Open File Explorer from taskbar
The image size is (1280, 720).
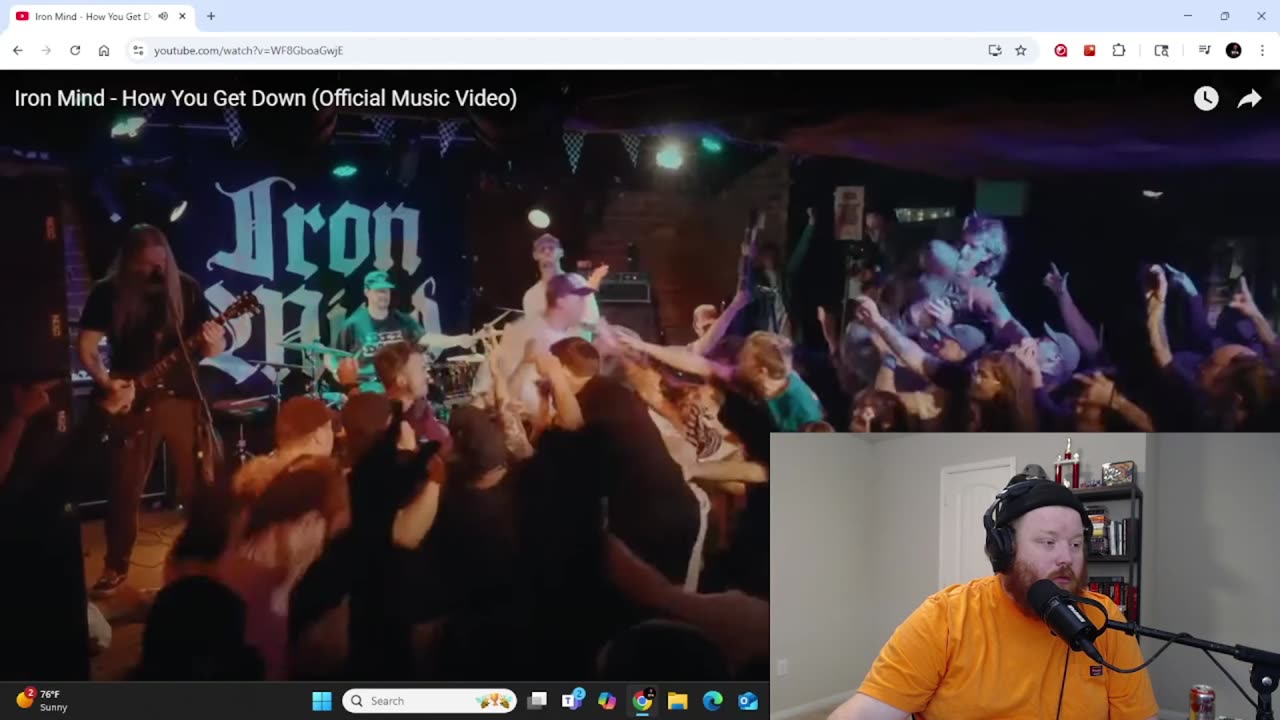click(x=678, y=701)
